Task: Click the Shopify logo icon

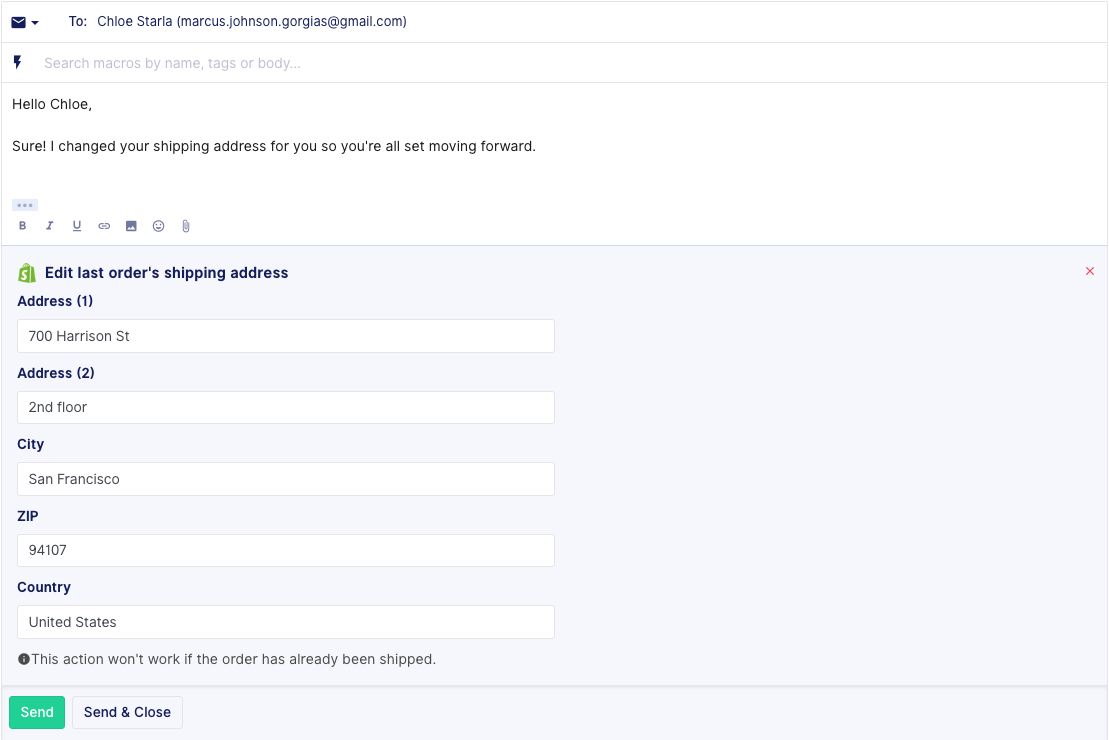Action: click(27, 272)
